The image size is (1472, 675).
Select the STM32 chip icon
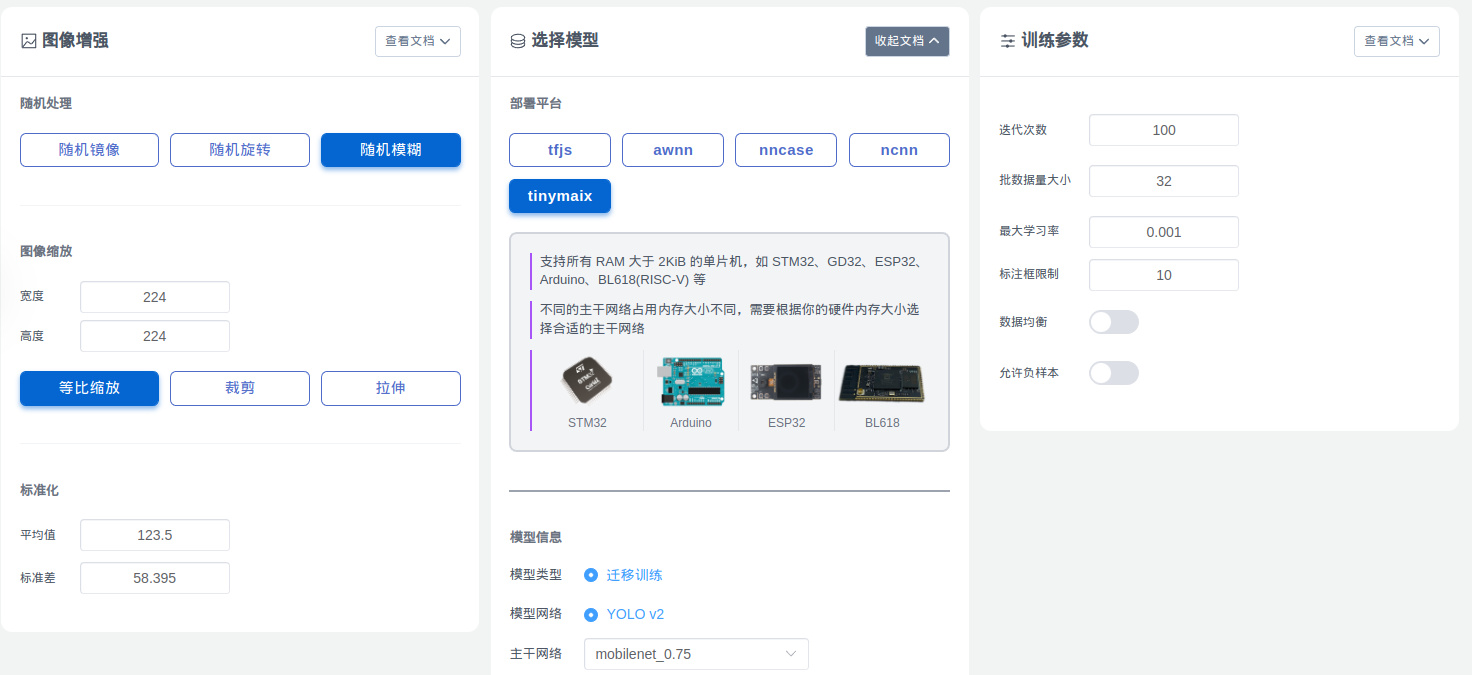pos(587,382)
